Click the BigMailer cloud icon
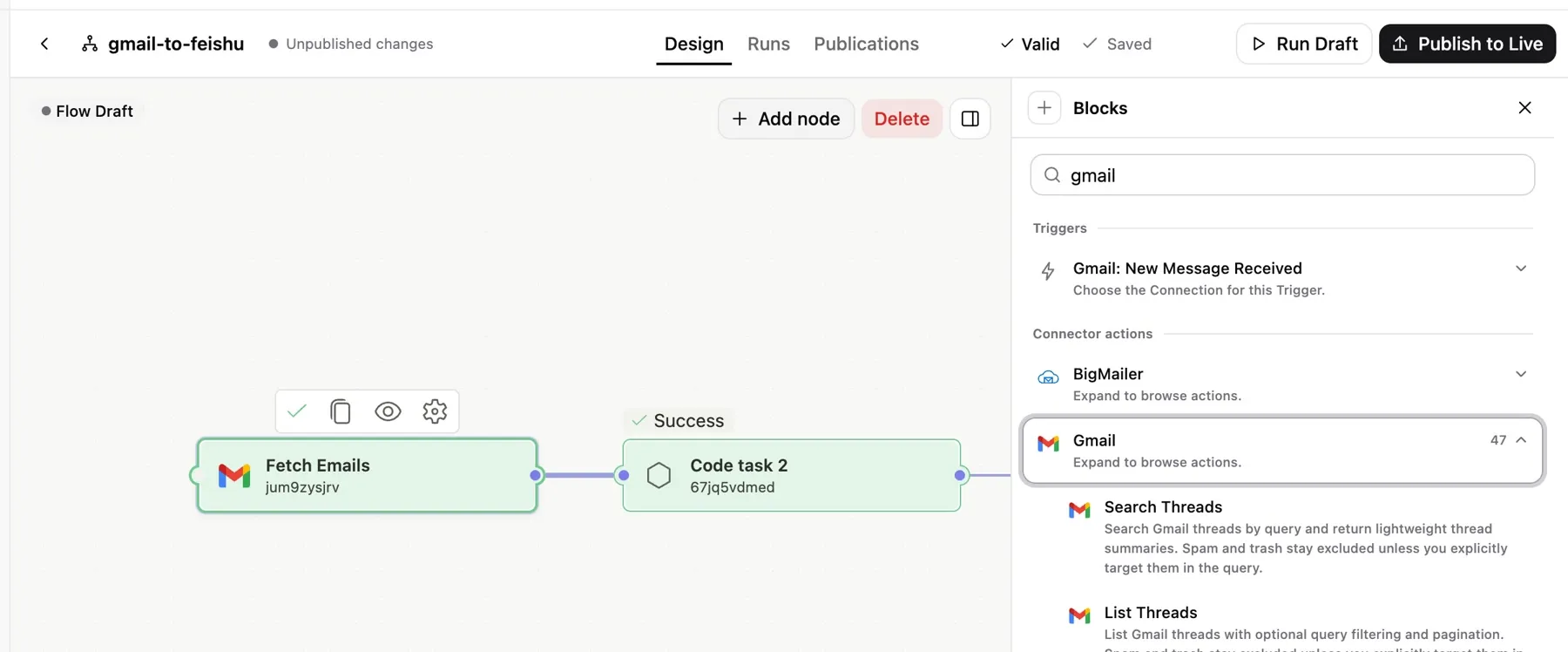 pos(1048,377)
